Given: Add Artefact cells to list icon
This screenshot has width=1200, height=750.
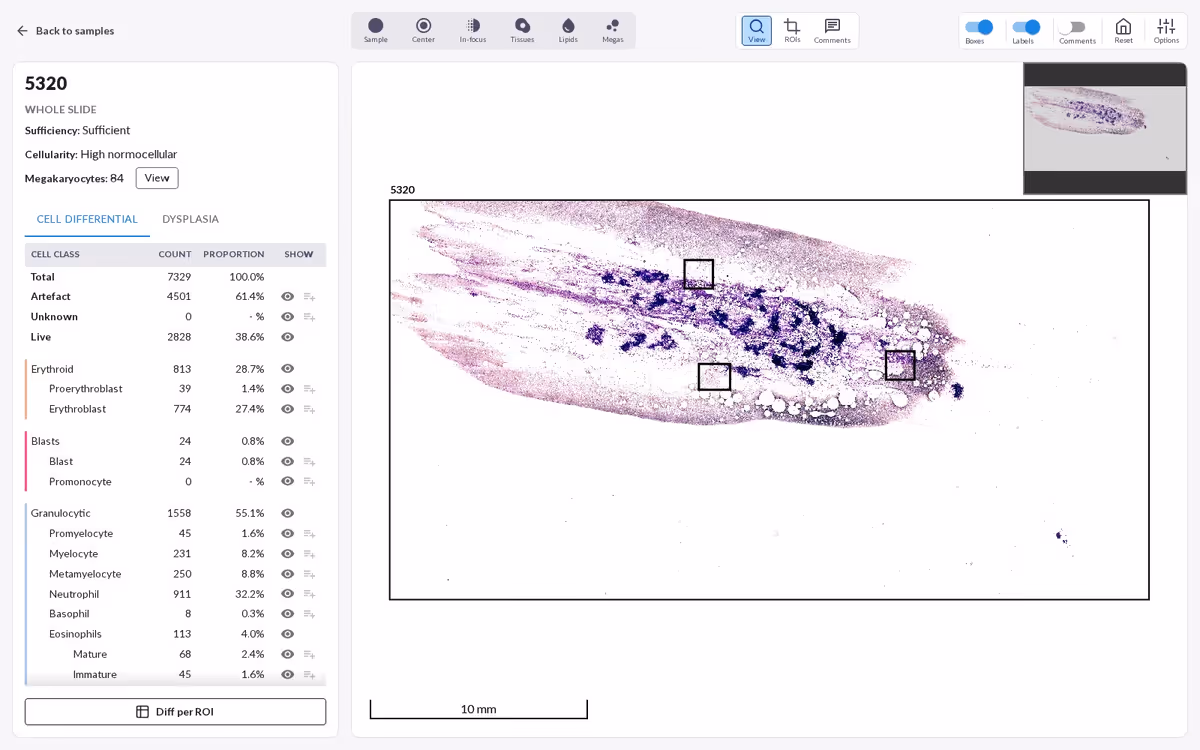Looking at the screenshot, I should pos(310,297).
